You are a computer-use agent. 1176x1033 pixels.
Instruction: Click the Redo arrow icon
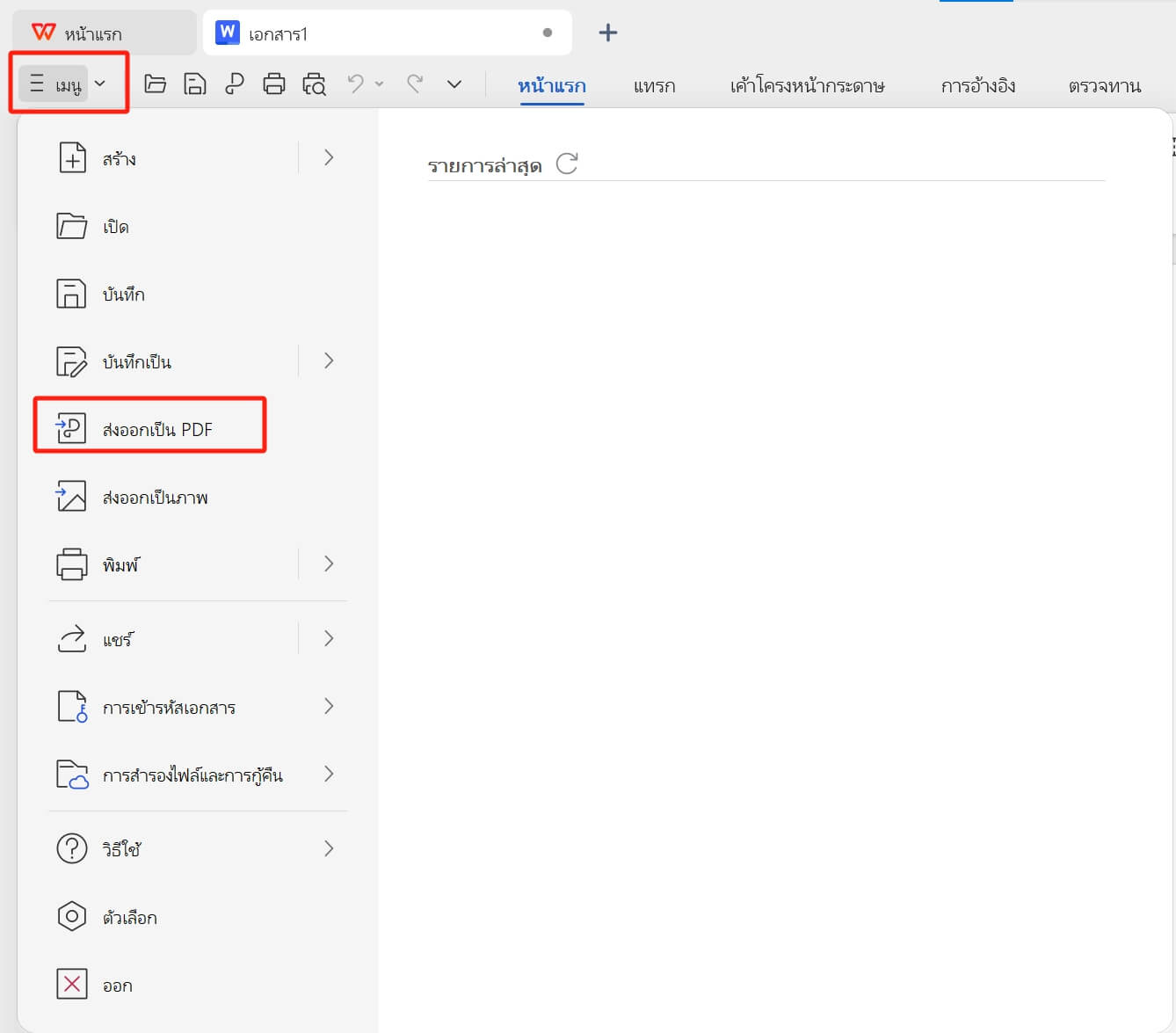(414, 84)
